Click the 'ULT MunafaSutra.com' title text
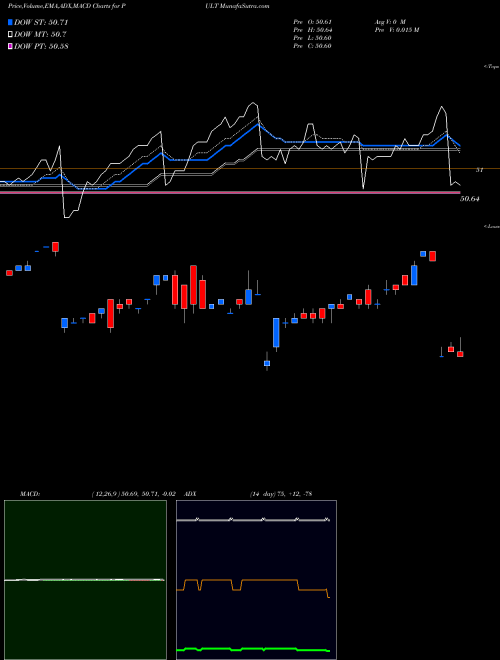500x660 pixels. pos(237,6)
